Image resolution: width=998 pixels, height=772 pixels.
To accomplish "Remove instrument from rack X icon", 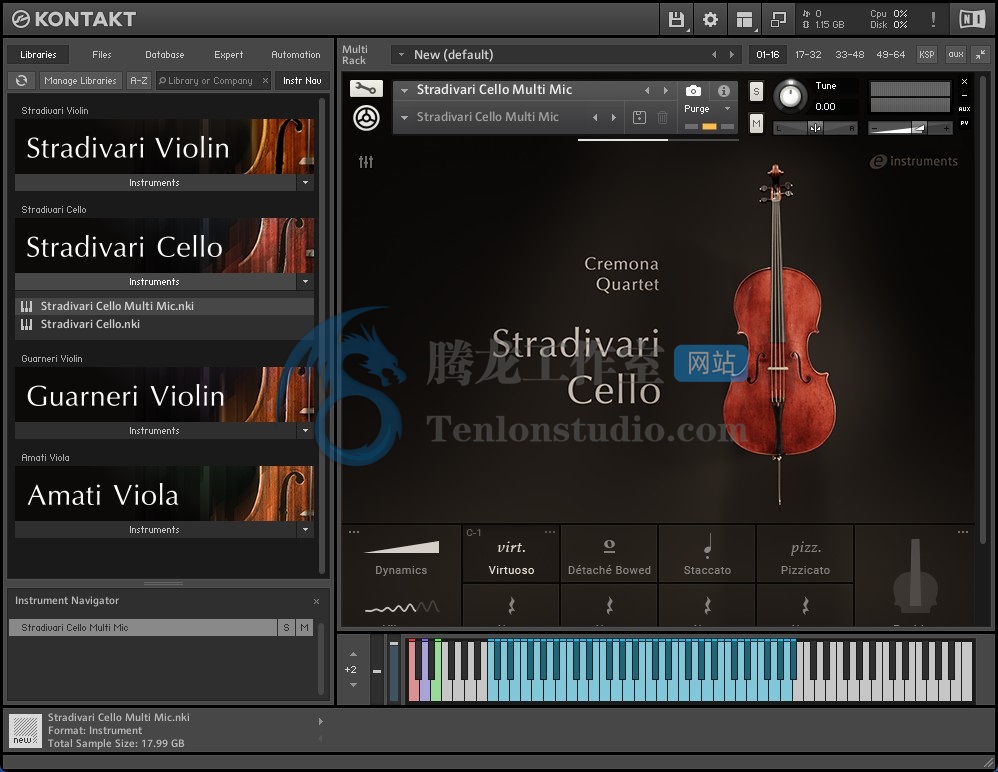I will coord(964,81).
